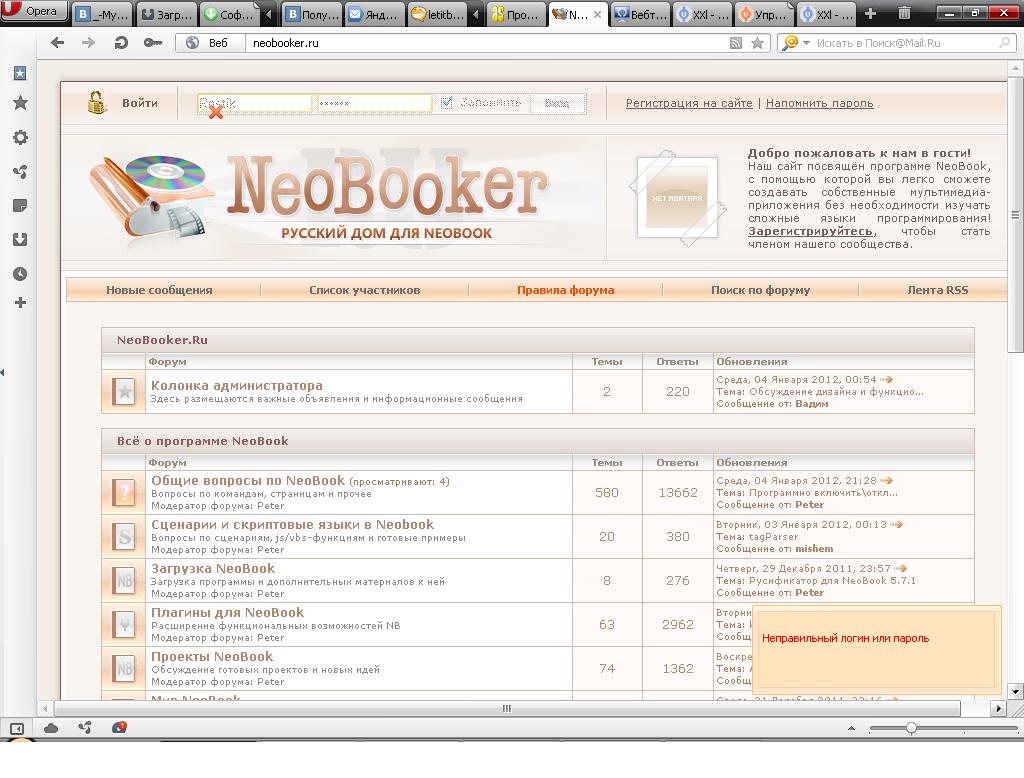Open Напомнить пароль link
The height and width of the screenshot is (778, 1024).
click(x=820, y=103)
